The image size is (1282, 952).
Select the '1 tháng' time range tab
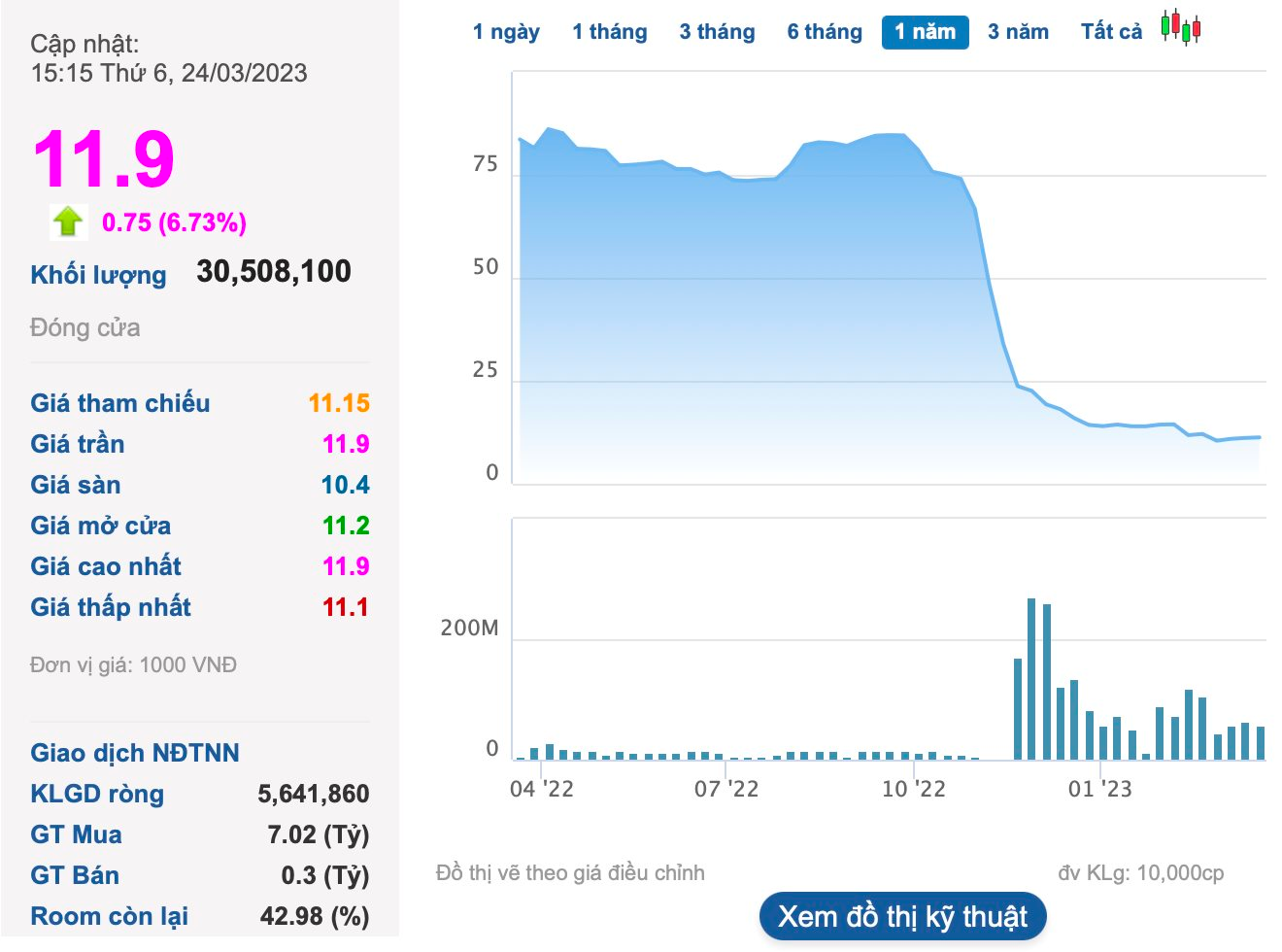coord(610,32)
